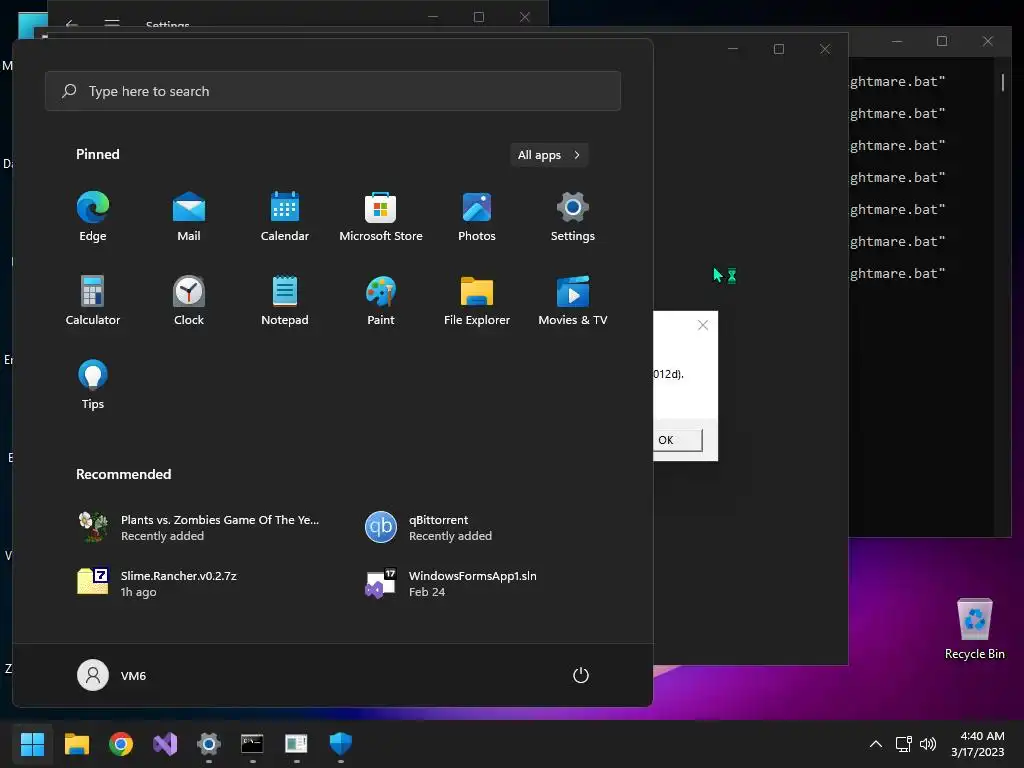1024x768 pixels.
Task: Open the Clock app
Action: [189, 300]
